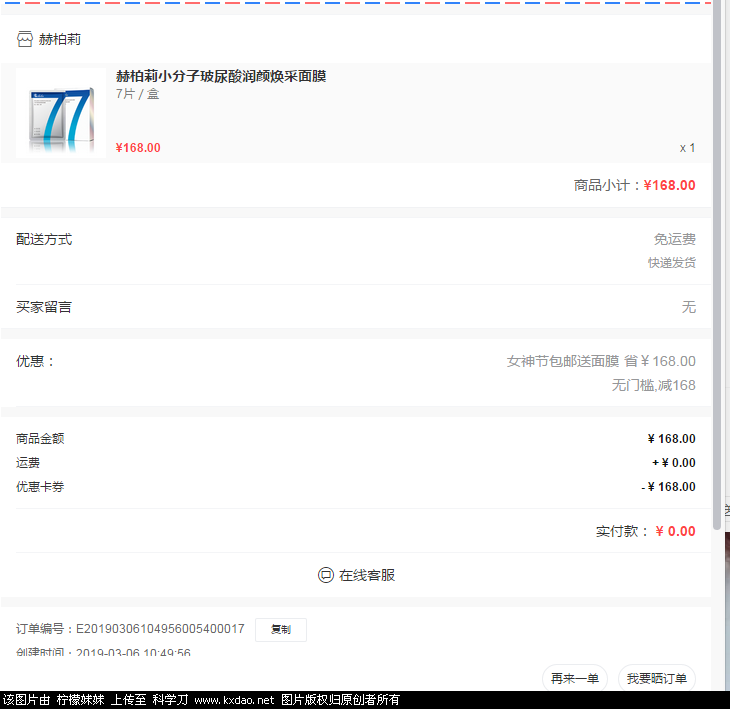This screenshot has width=730, height=709.
Task: Click the 优惠卡券 discount - ¥ 168.00
Action: click(668, 487)
